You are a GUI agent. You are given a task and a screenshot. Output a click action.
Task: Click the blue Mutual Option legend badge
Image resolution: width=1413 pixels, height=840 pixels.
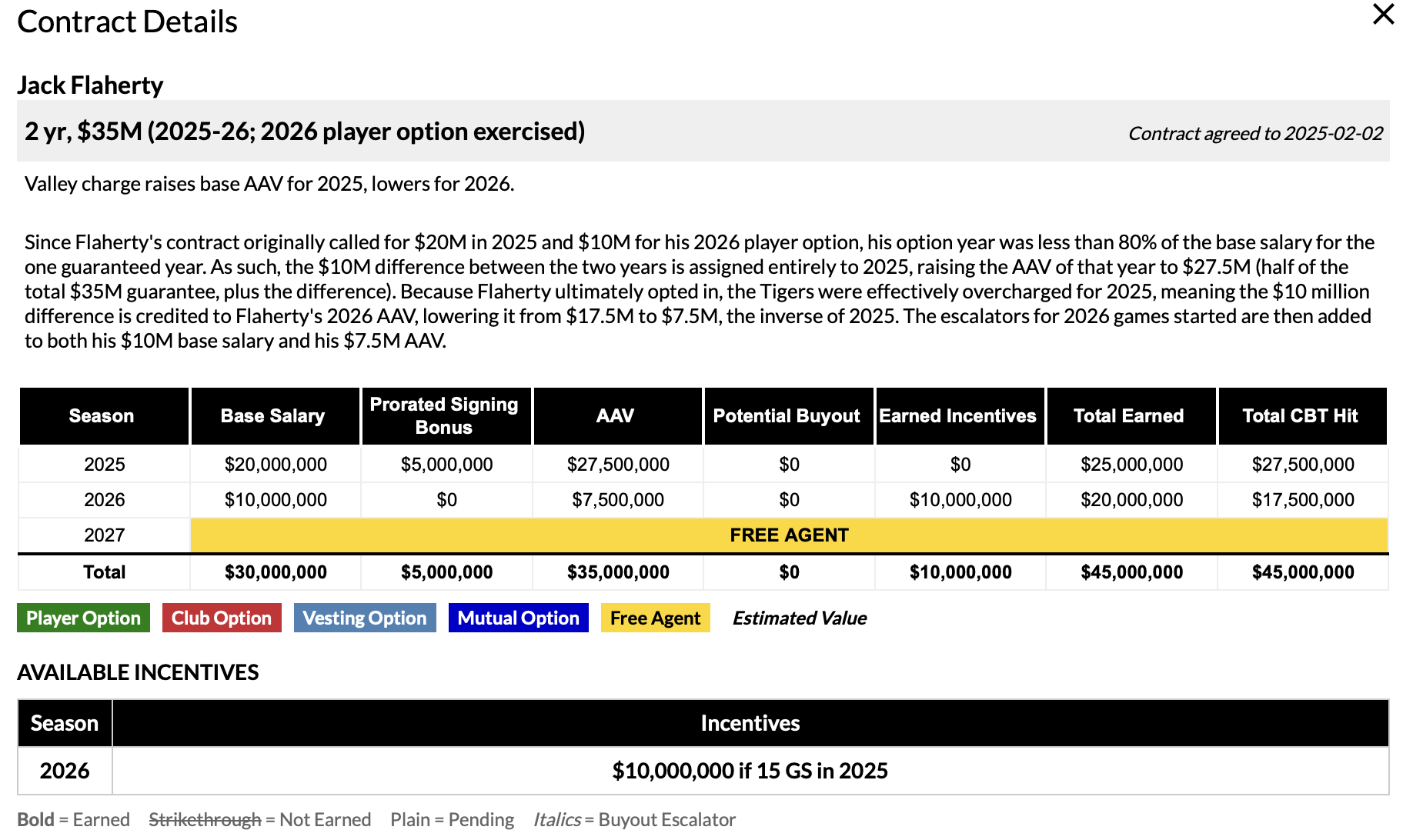(518, 618)
